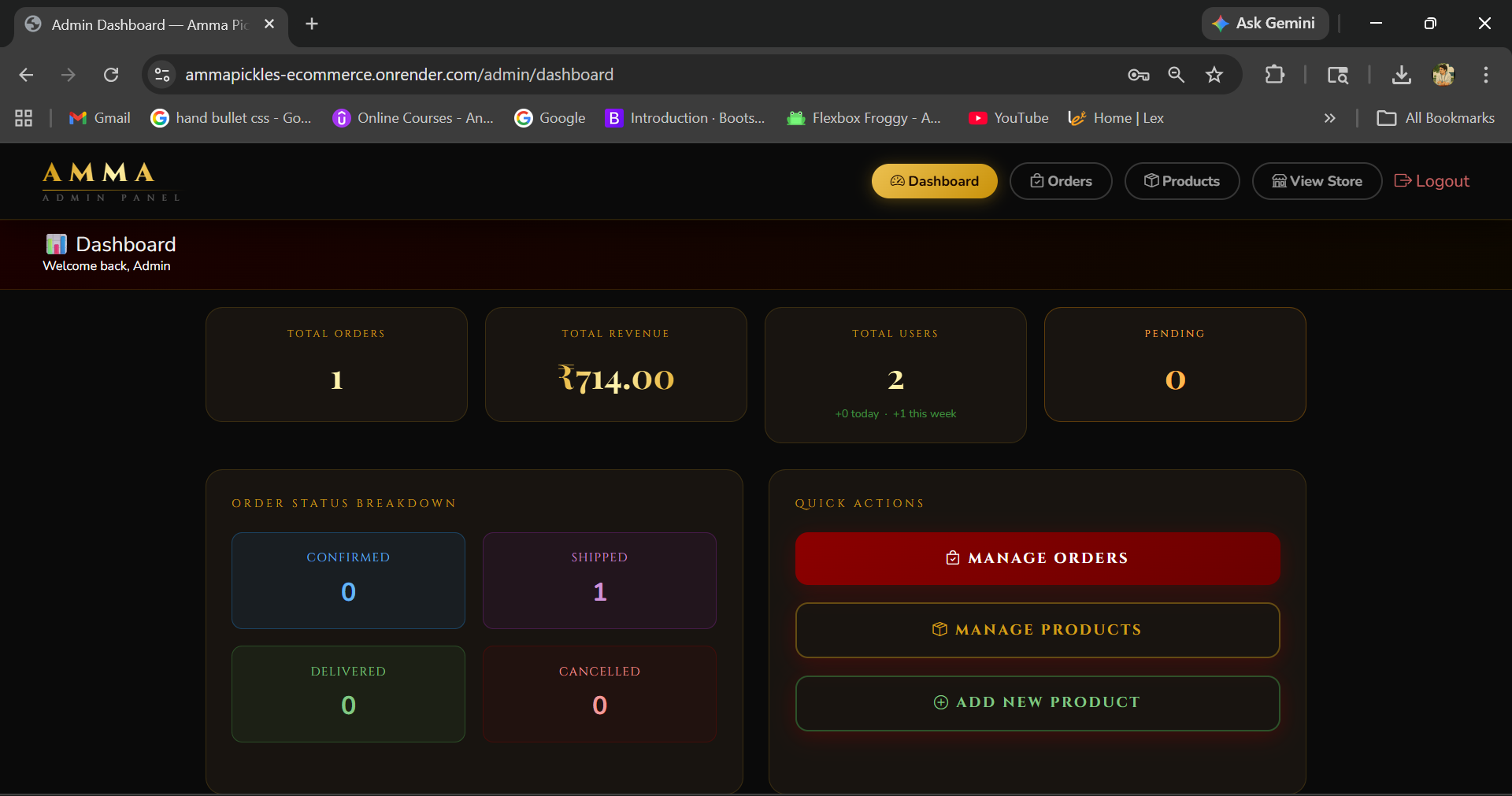
Task: Open the Chrome profile avatar
Action: click(x=1443, y=75)
